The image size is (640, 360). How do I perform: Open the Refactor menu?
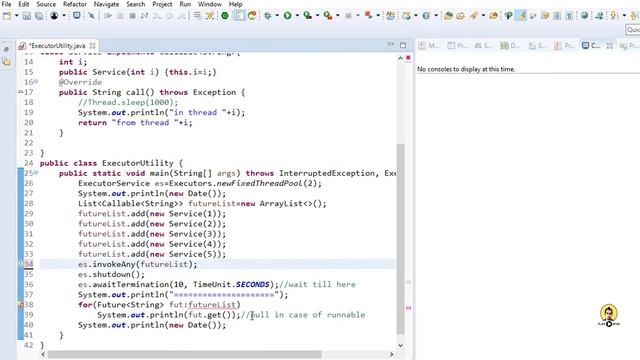click(x=75, y=4)
